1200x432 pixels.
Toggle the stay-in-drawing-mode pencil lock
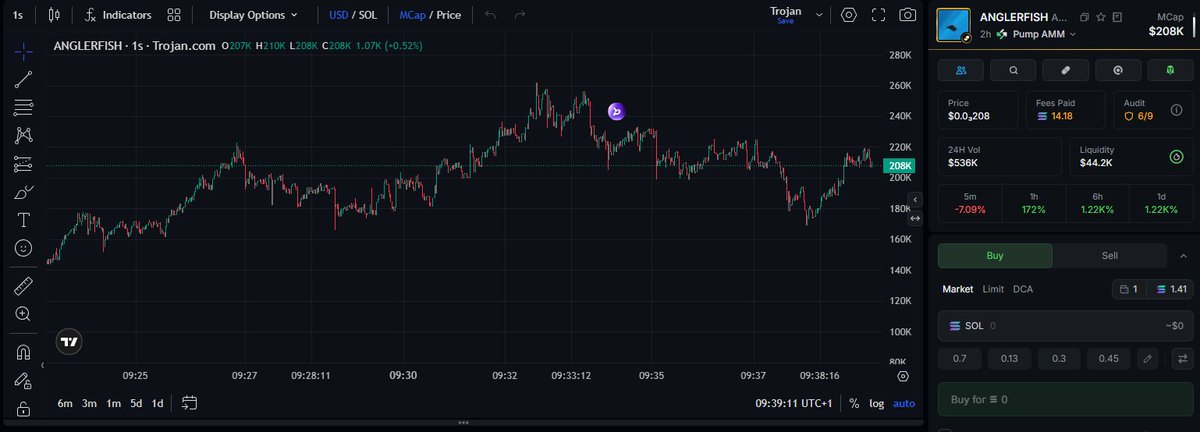[x=23, y=380]
